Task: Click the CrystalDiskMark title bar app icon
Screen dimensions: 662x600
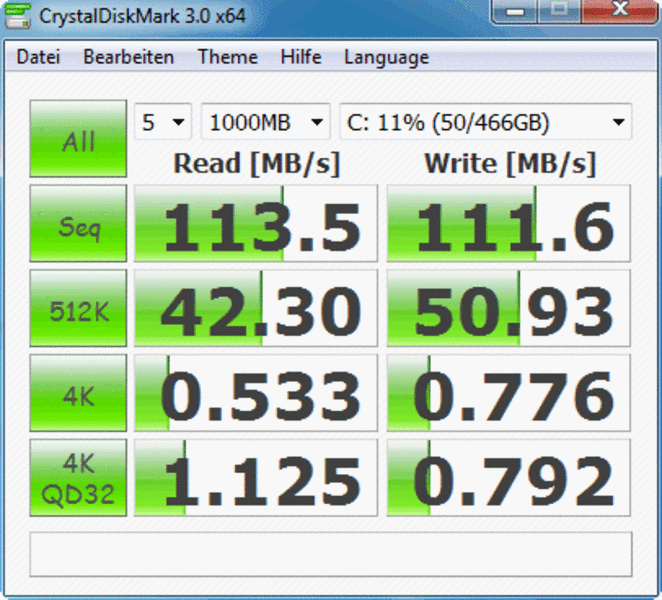Action: click(17, 16)
